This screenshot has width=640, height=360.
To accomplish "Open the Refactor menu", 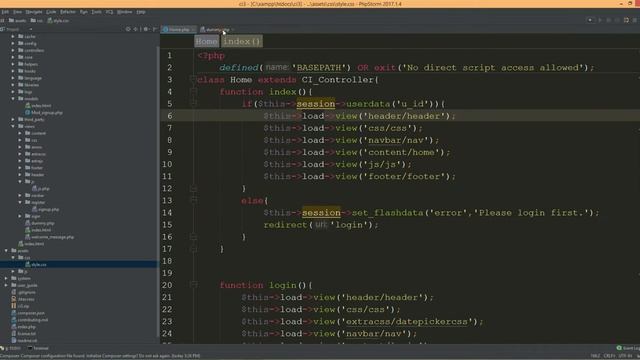I will (x=68, y=12).
